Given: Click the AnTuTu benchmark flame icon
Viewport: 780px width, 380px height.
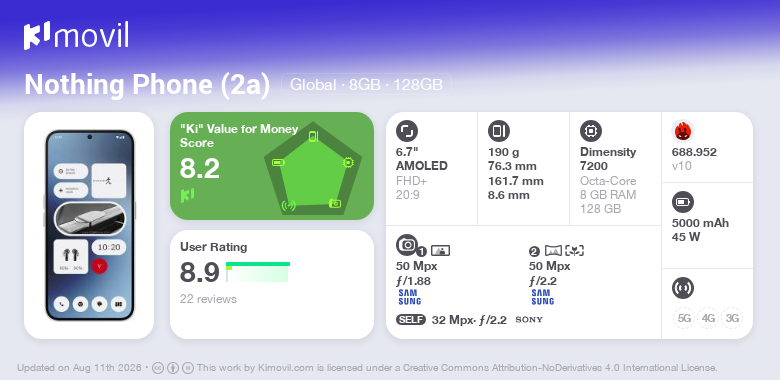Looking at the screenshot, I should (x=683, y=131).
